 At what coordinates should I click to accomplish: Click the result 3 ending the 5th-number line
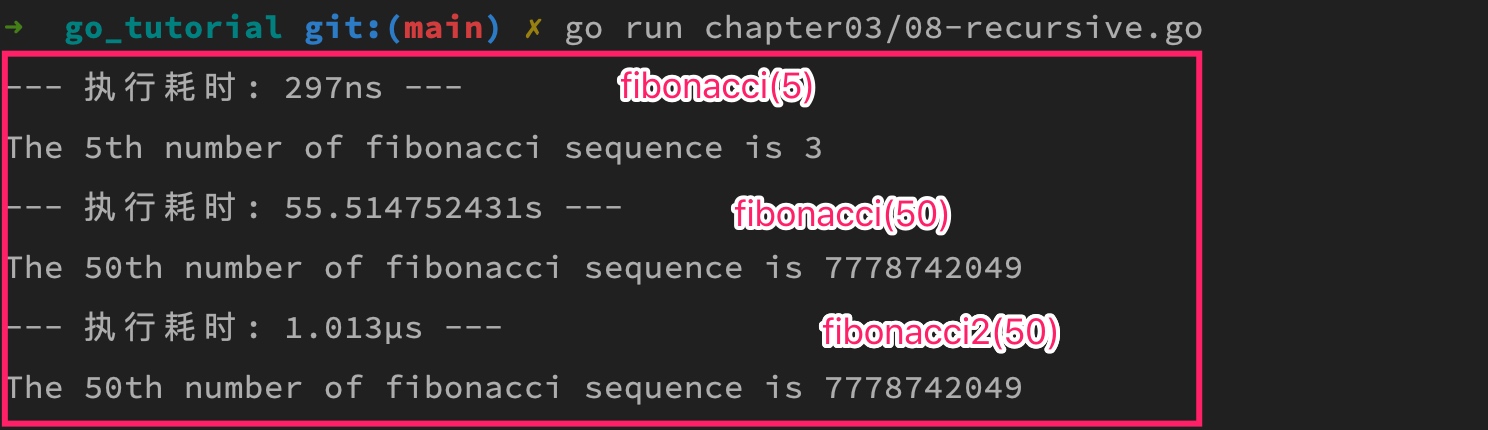click(x=813, y=148)
